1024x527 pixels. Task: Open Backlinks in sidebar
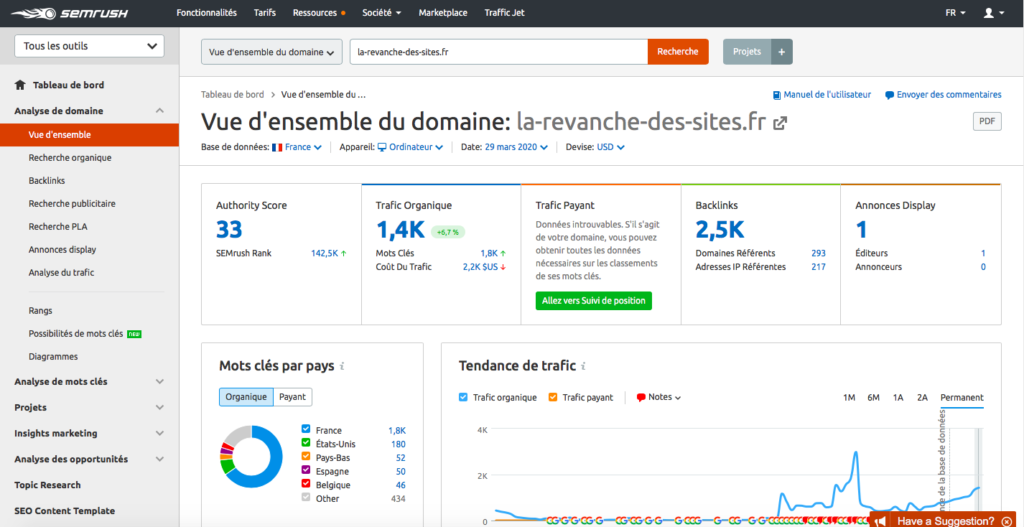tap(47, 180)
